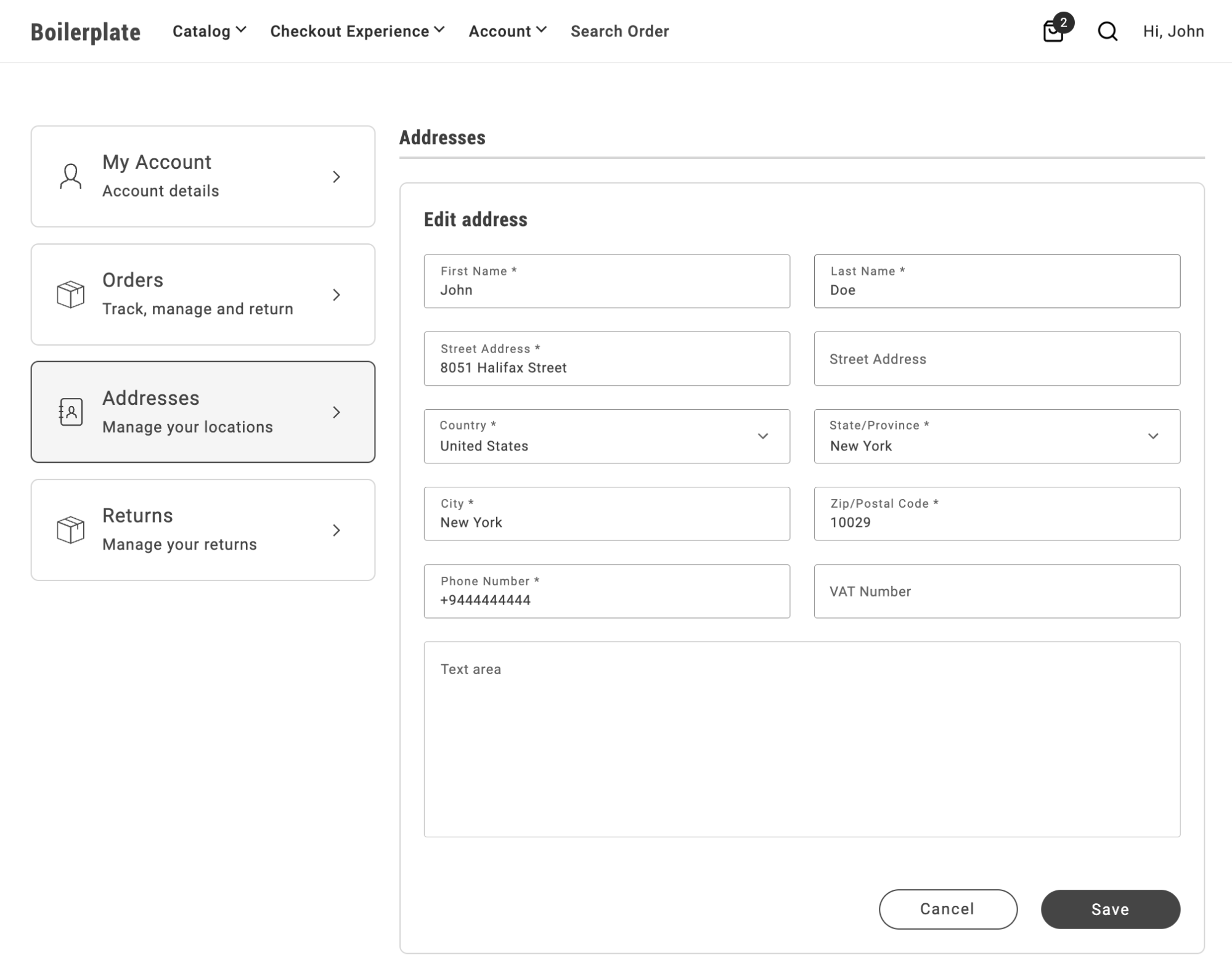Screen dimensions: 1232x968
Task: Open the Account dropdown menu
Action: point(506,30)
